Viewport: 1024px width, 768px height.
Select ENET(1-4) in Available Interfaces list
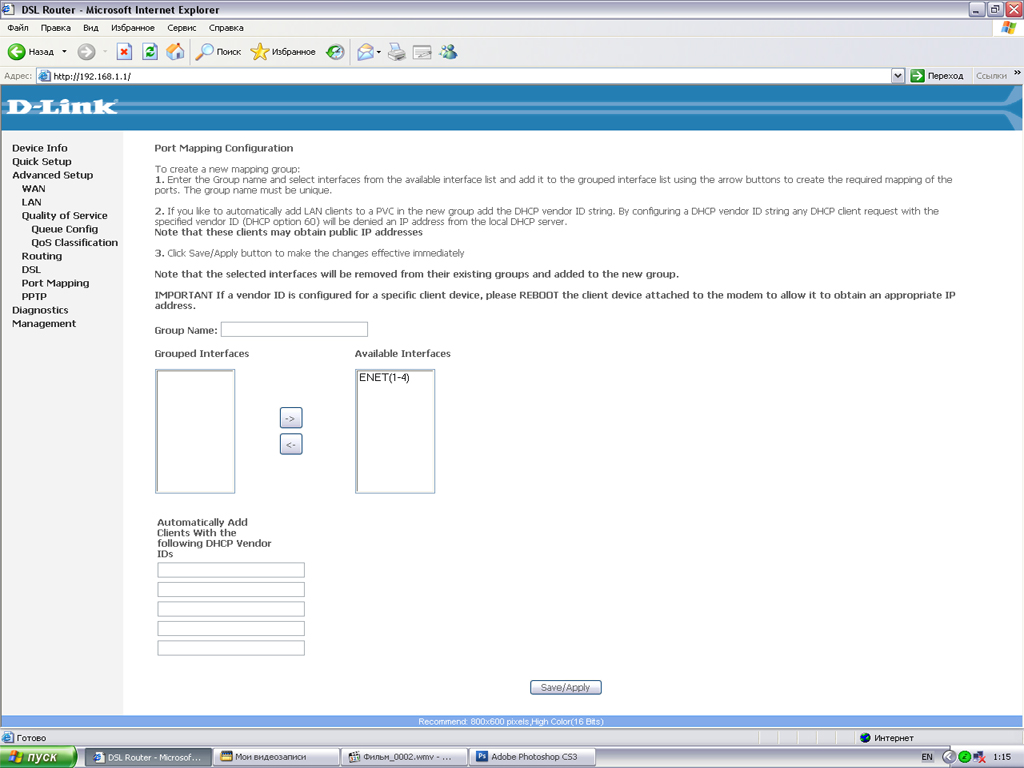point(384,378)
